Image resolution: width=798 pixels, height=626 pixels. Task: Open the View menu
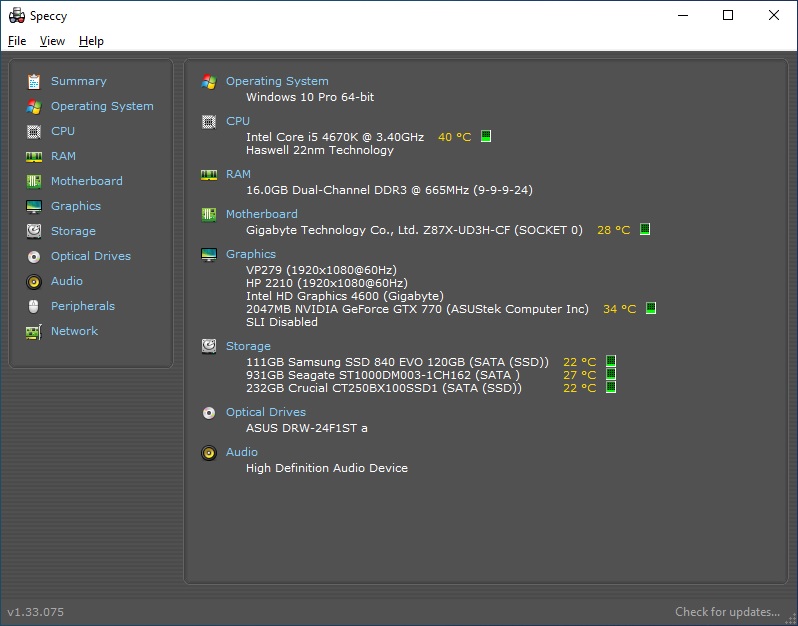point(52,41)
